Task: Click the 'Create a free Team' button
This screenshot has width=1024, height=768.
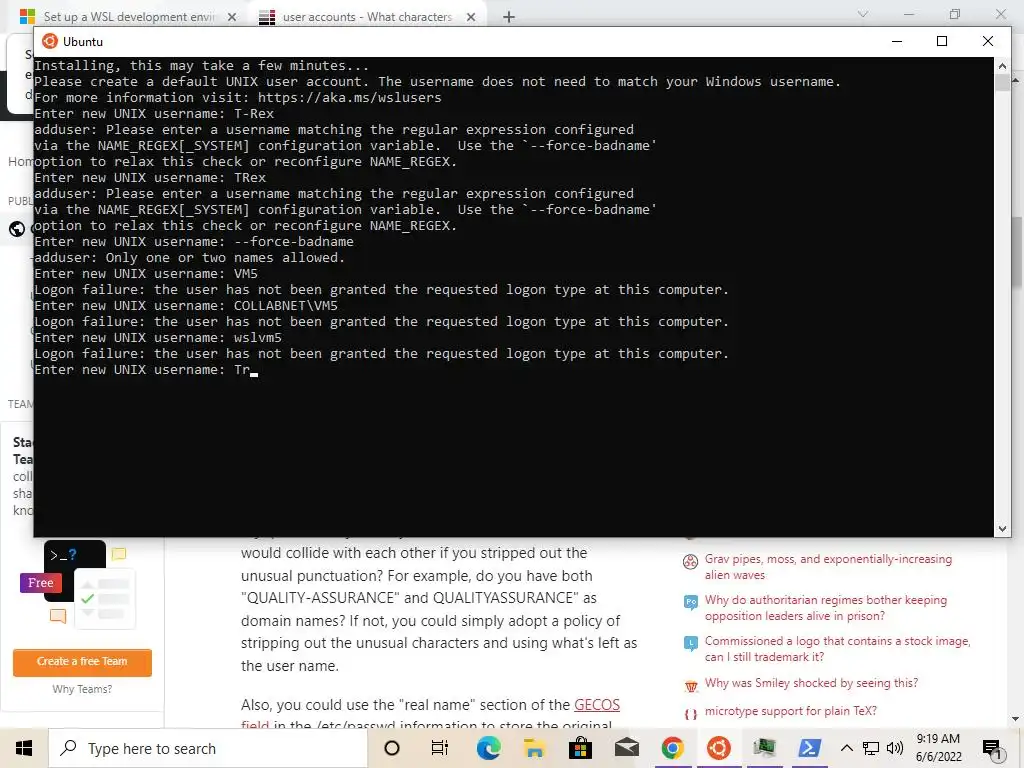Action: point(82,662)
